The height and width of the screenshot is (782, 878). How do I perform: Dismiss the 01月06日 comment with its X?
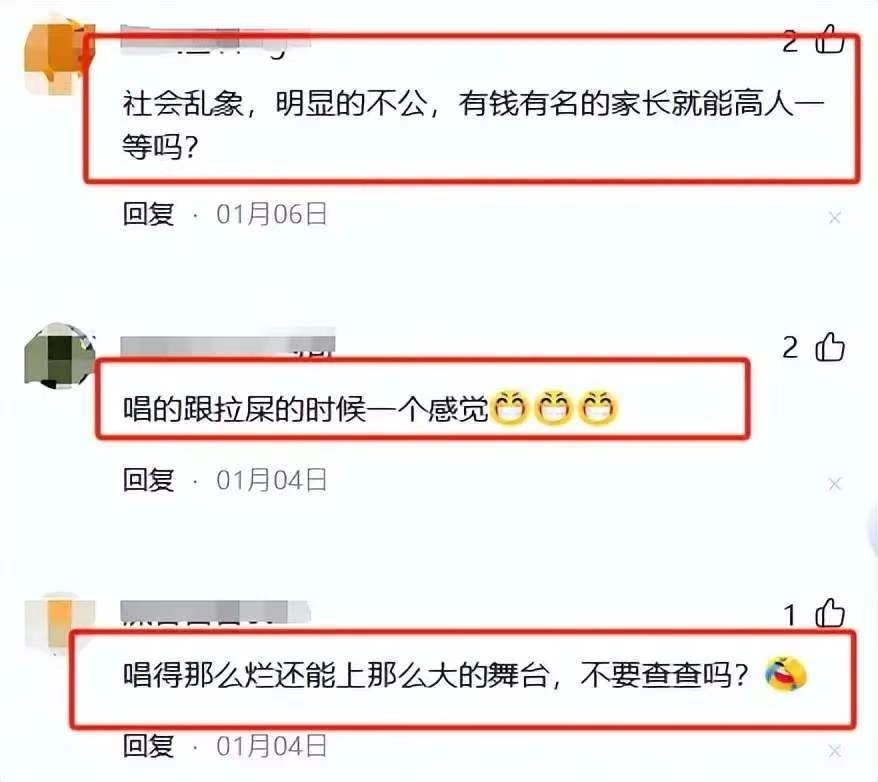(834, 218)
